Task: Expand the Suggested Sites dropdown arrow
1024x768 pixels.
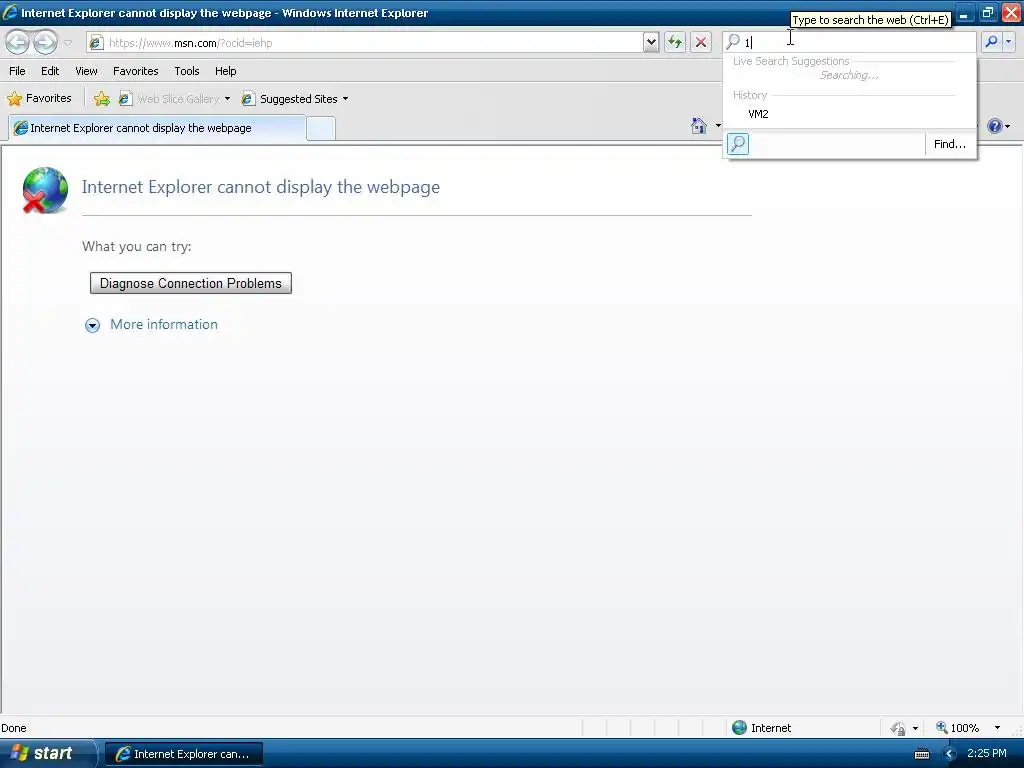Action: 345,99
